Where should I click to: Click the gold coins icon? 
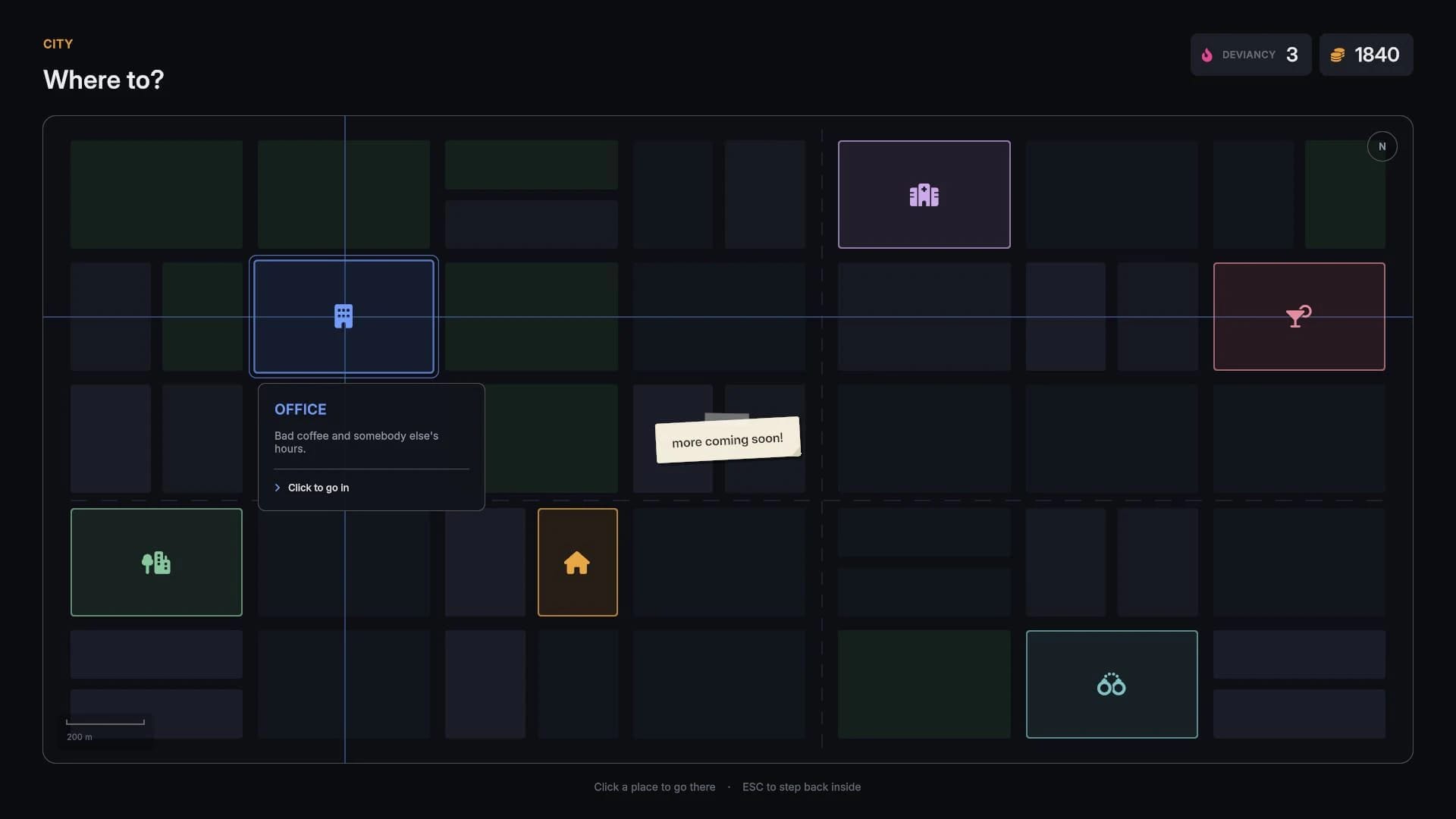pos(1338,55)
